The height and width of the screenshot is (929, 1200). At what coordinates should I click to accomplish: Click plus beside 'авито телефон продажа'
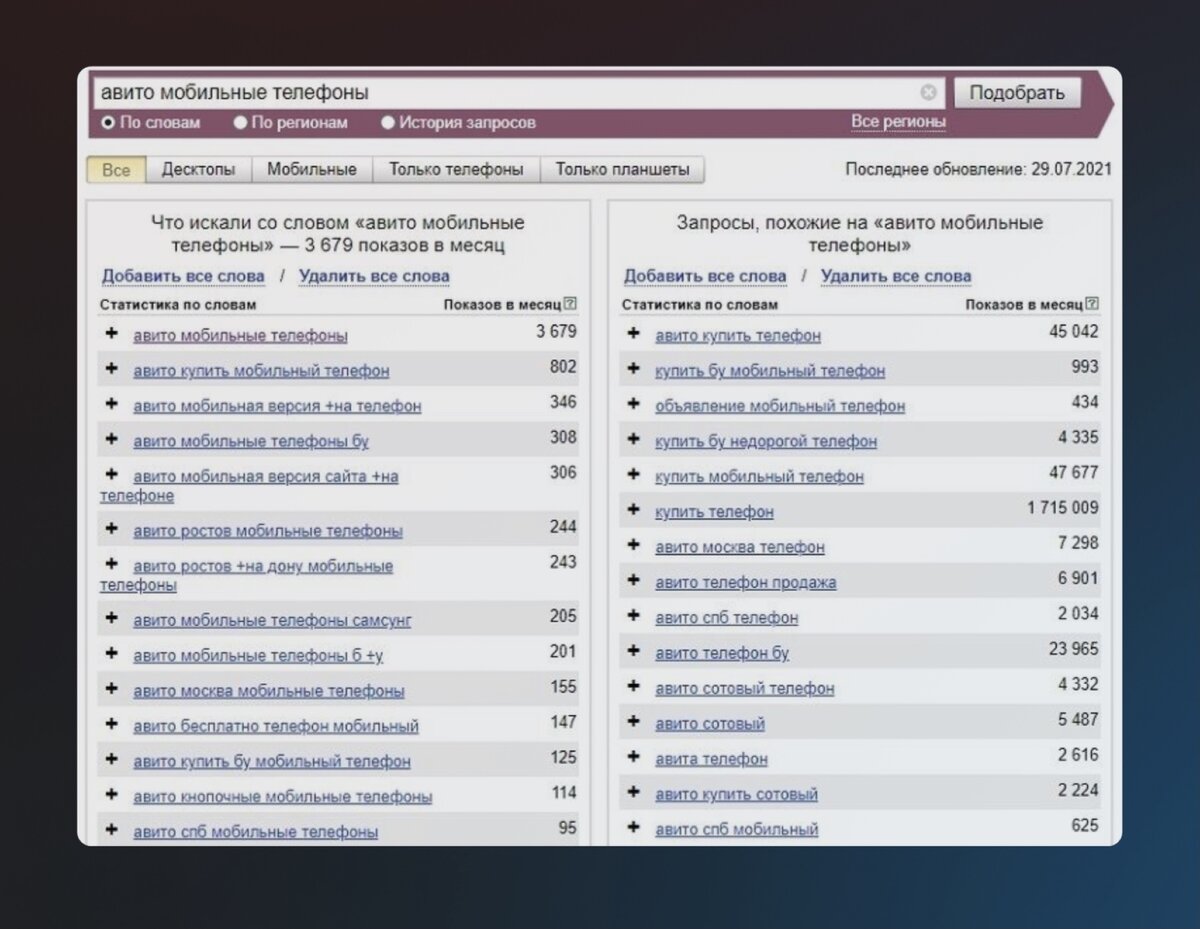[633, 580]
